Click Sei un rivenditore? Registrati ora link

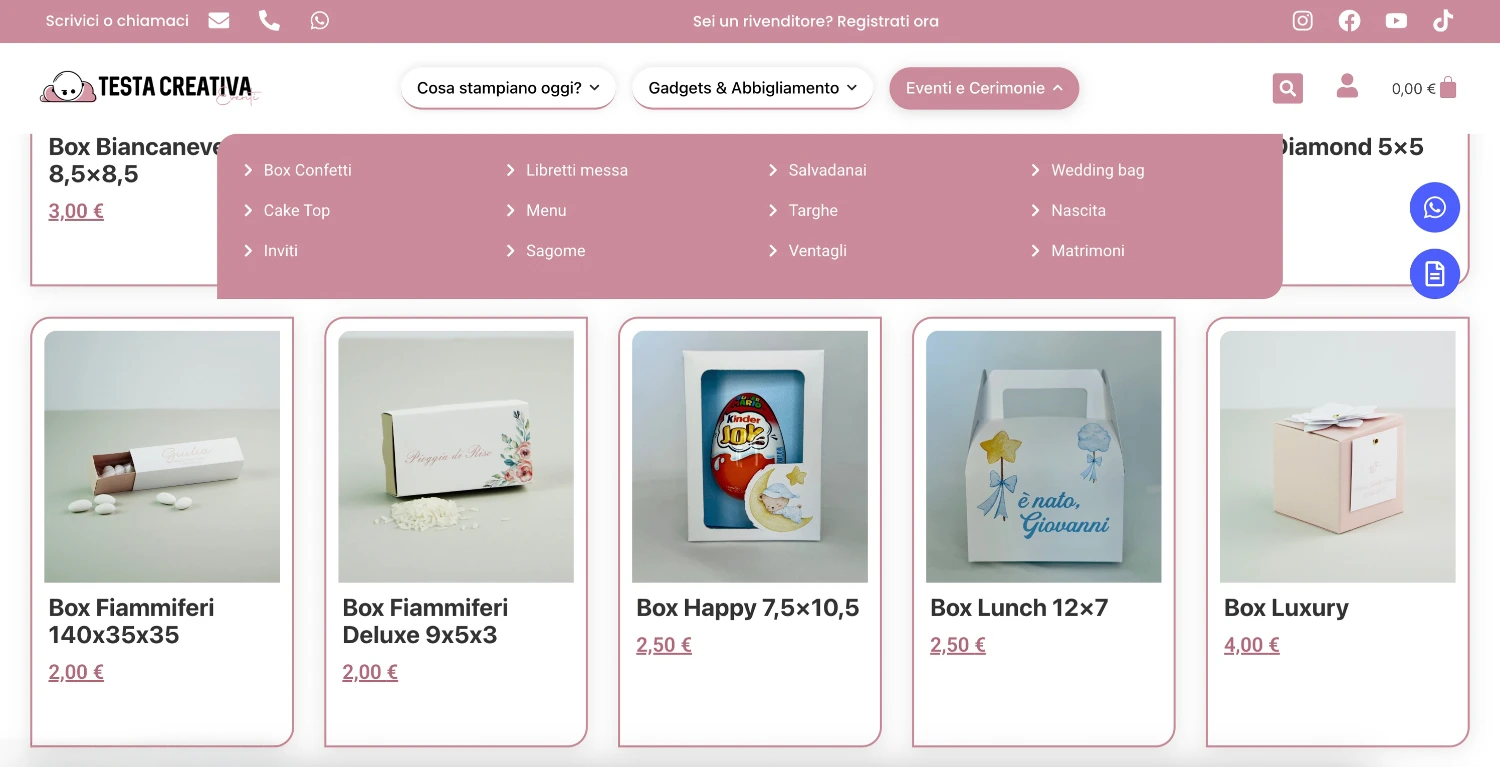[x=816, y=21]
